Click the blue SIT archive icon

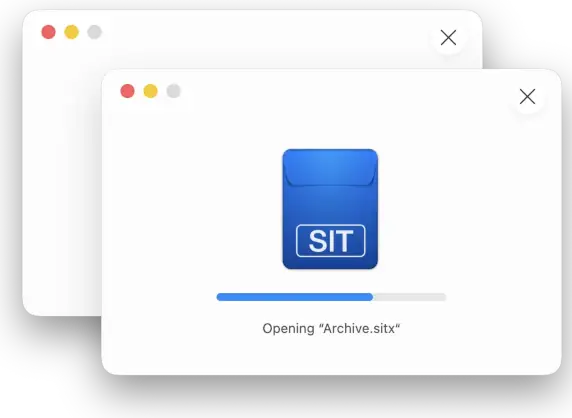(x=330, y=209)
